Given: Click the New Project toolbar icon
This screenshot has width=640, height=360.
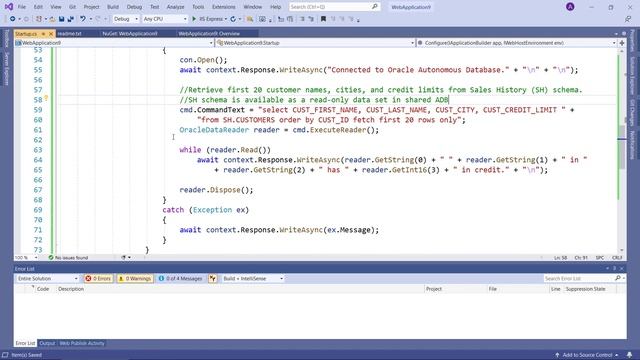Looking at the screenshot, I should [39, 19].
